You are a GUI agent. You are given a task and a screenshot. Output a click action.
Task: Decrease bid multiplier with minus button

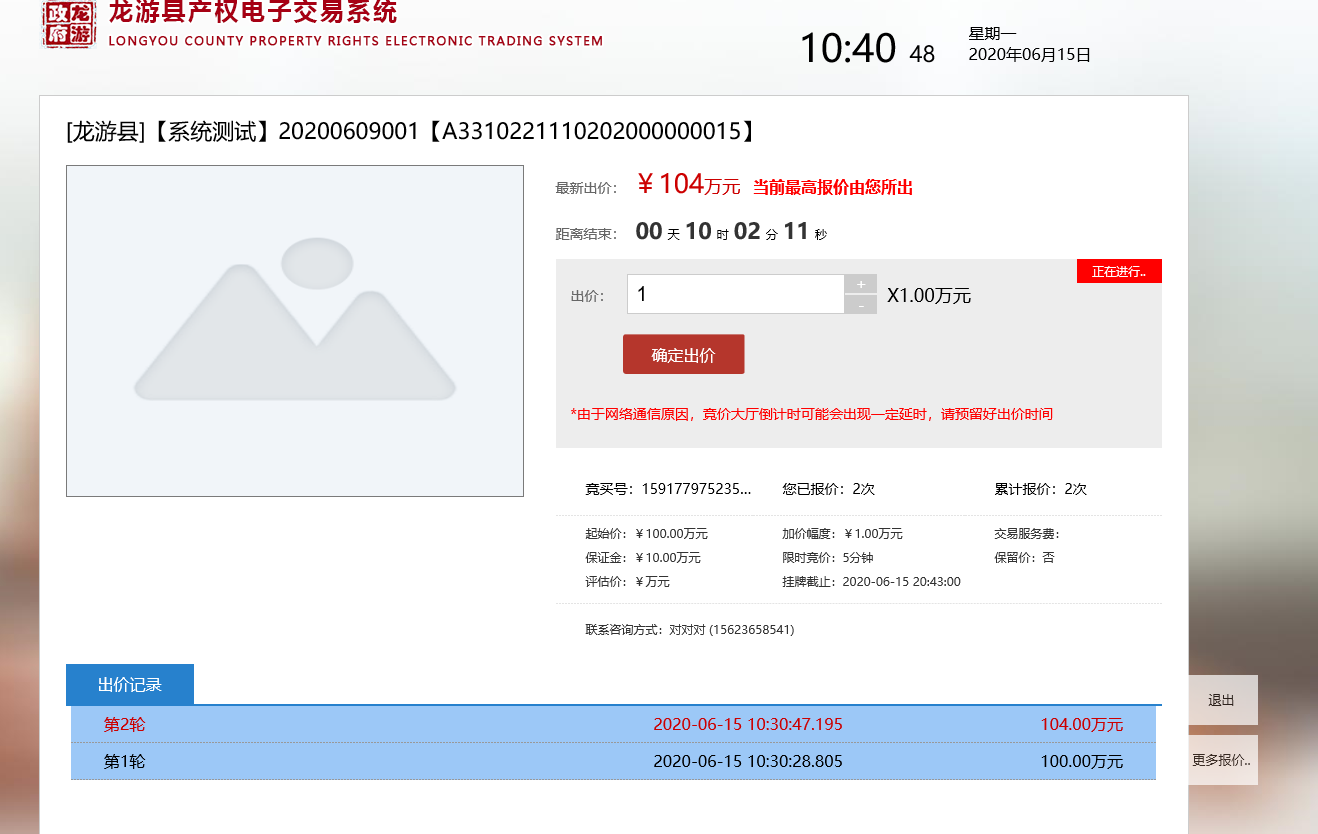pyautogui.click(x=860, y=305)
